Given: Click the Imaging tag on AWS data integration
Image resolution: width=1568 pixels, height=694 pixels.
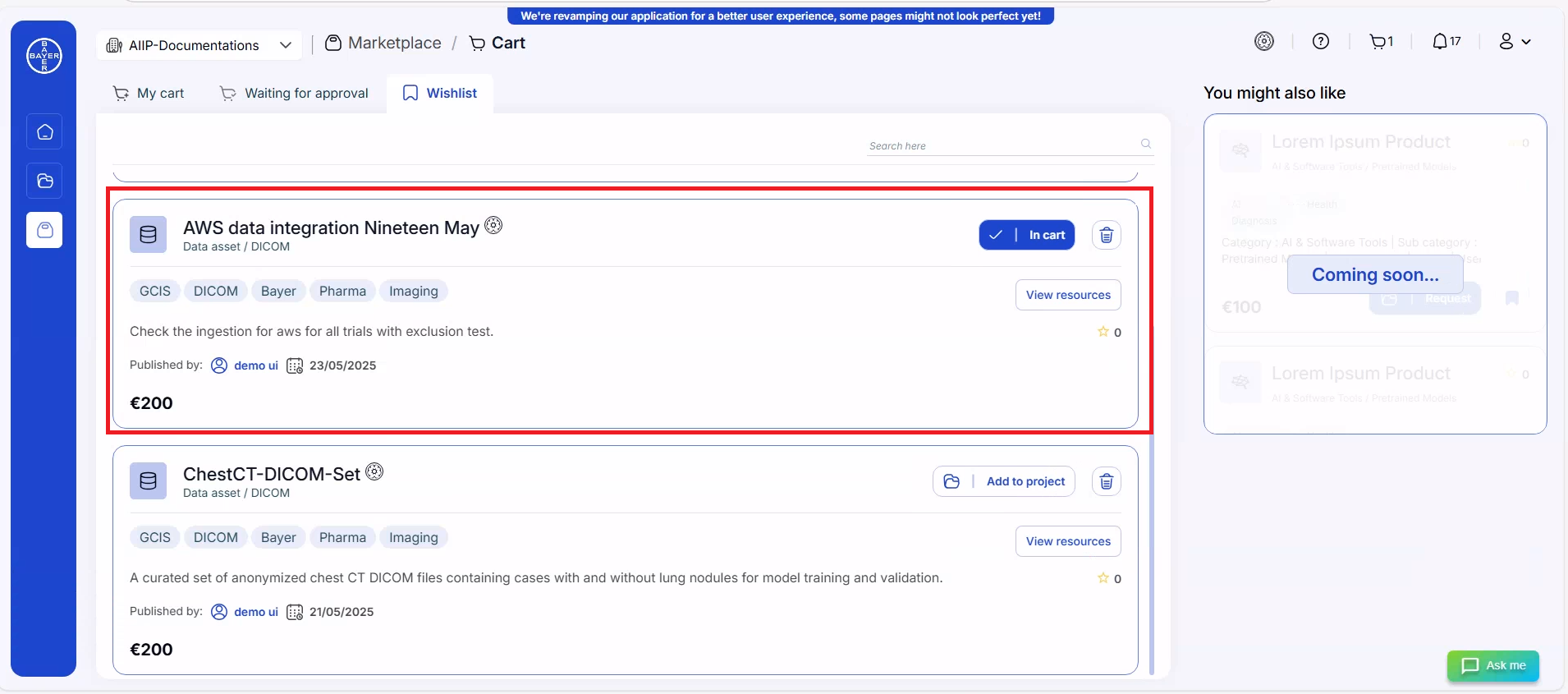Looking at the screenshot, I should click(414, 291).
